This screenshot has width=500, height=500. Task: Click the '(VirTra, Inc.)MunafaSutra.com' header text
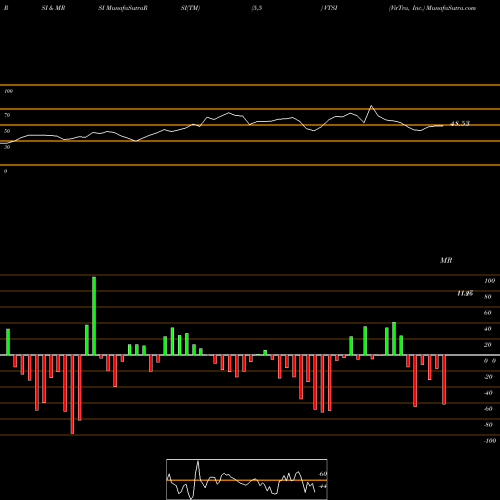(x=432, y=8)
